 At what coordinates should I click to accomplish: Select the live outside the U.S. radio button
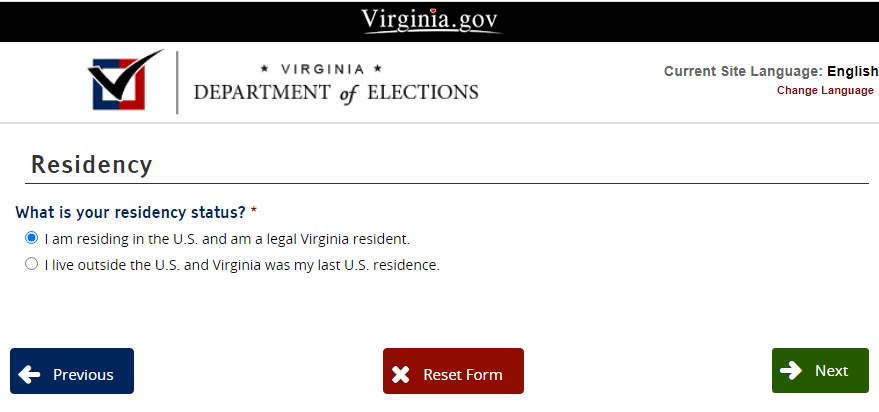click(x=32, y=264)
